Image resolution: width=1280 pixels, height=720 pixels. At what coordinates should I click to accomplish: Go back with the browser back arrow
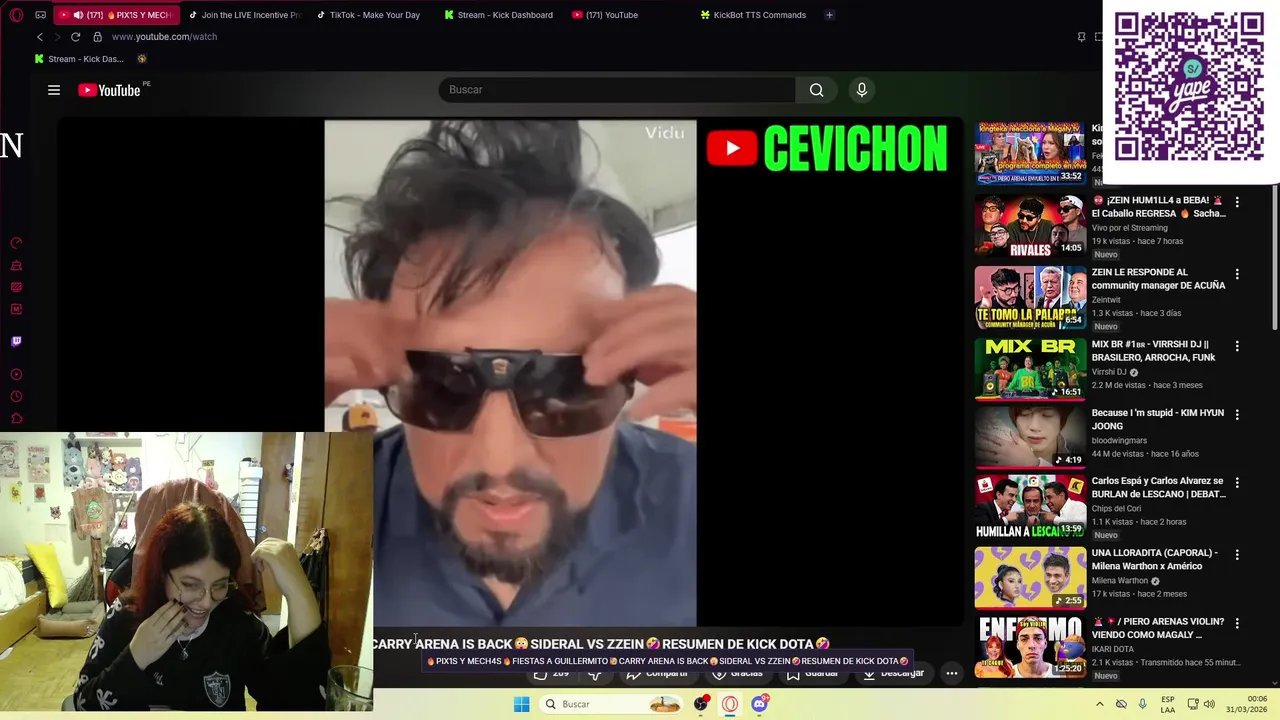click(x=40, y=37)
